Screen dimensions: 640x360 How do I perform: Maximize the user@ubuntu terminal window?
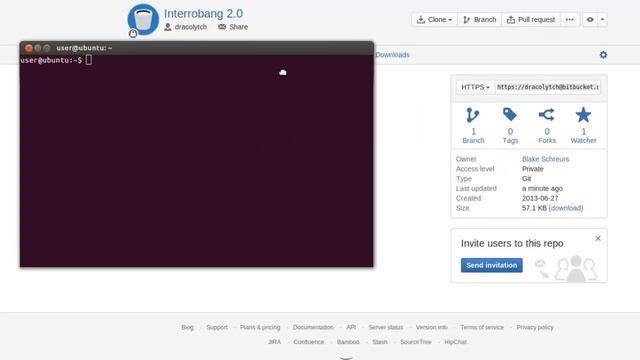click(x=47, y=48)
